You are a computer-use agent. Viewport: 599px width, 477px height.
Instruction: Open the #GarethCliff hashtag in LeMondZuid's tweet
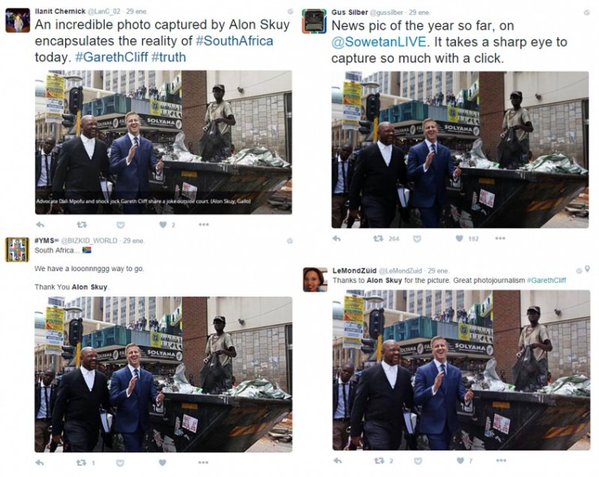546,281
